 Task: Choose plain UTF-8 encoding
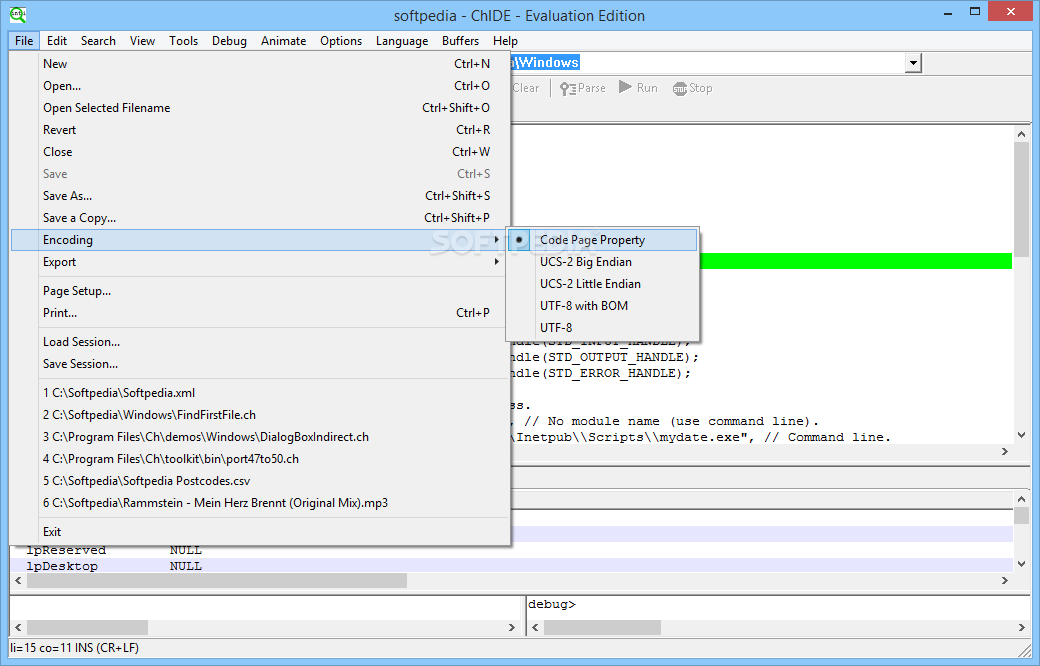pos(602,327)
